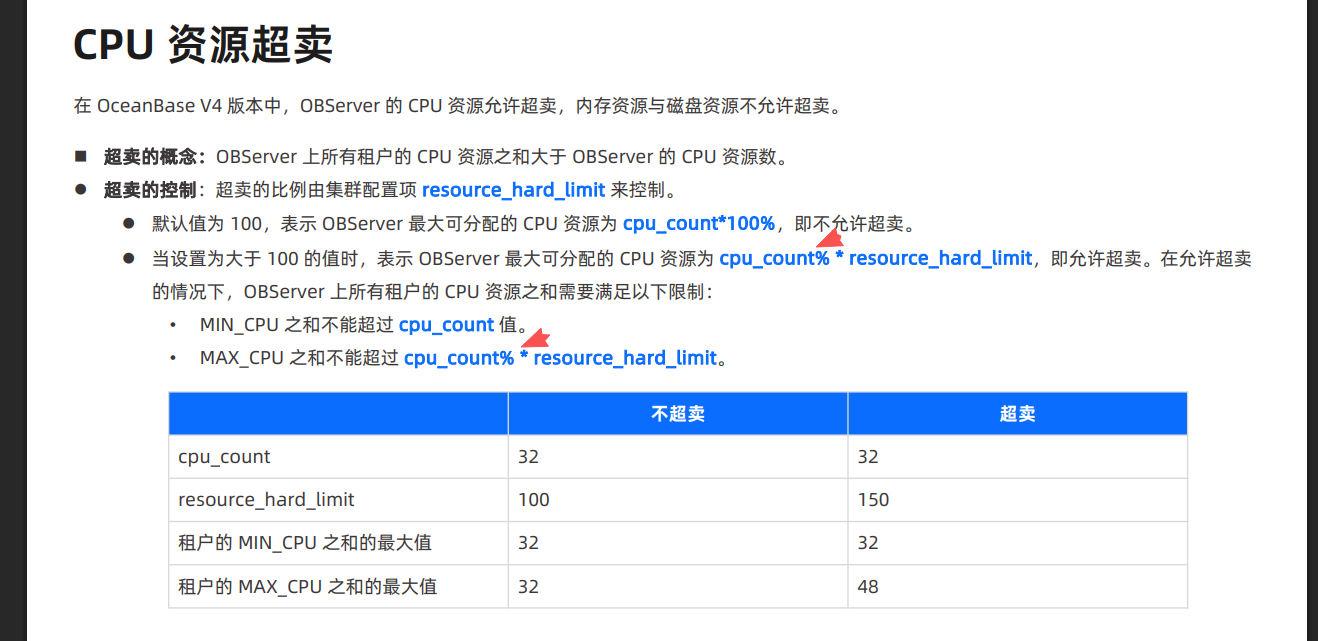The height and width of the screenshot is (641, 1318).
Task: Click the CPU 资源超卖 page heading
Action: click(203, 46)
